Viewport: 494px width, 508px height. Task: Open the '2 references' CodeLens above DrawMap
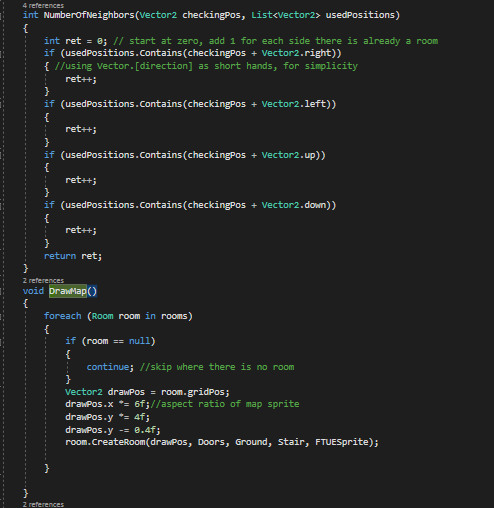[43, 280]
